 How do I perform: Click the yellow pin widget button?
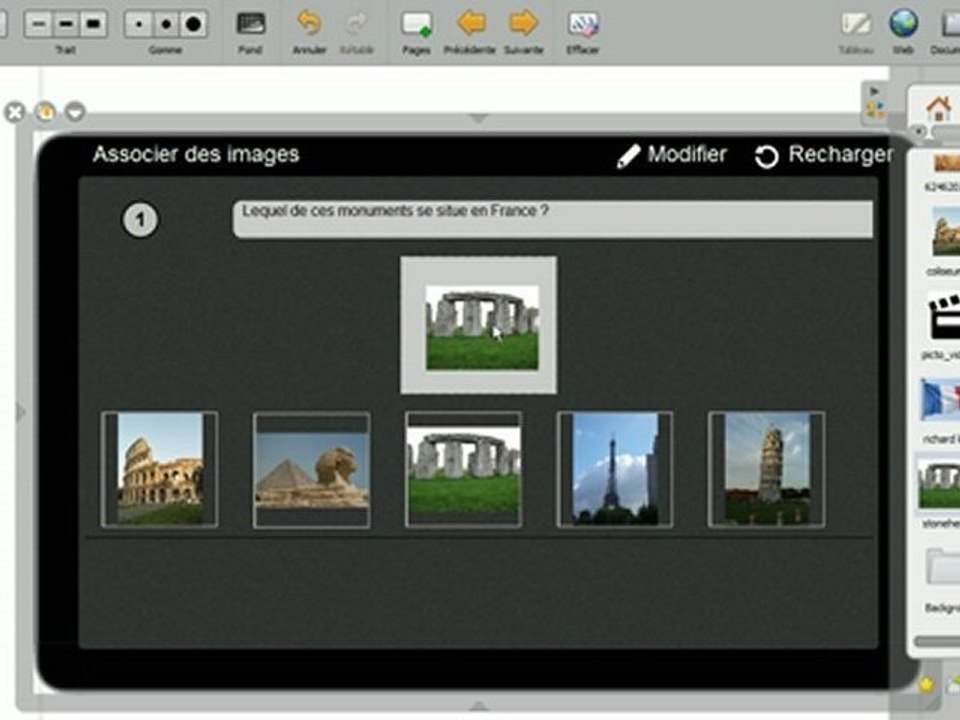pos(46,112)
